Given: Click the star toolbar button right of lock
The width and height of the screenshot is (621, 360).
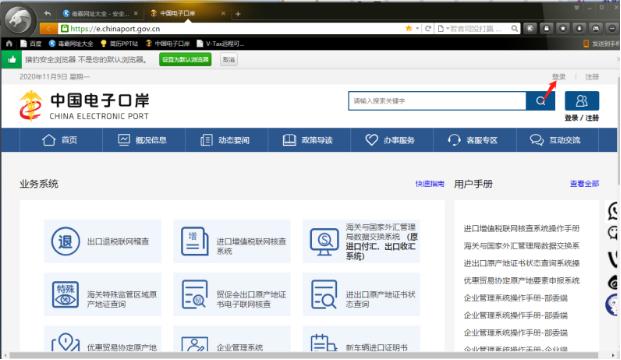Looking at the screenshot, I should (563, 28).
